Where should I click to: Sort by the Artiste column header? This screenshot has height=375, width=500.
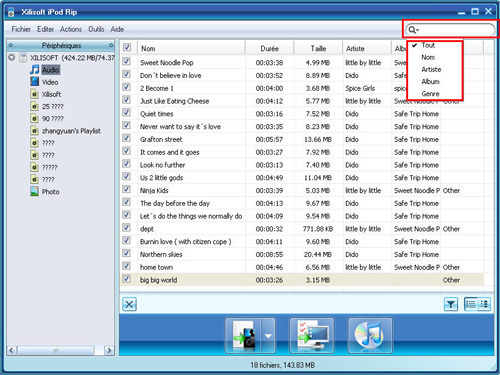[x=367, y=48]
